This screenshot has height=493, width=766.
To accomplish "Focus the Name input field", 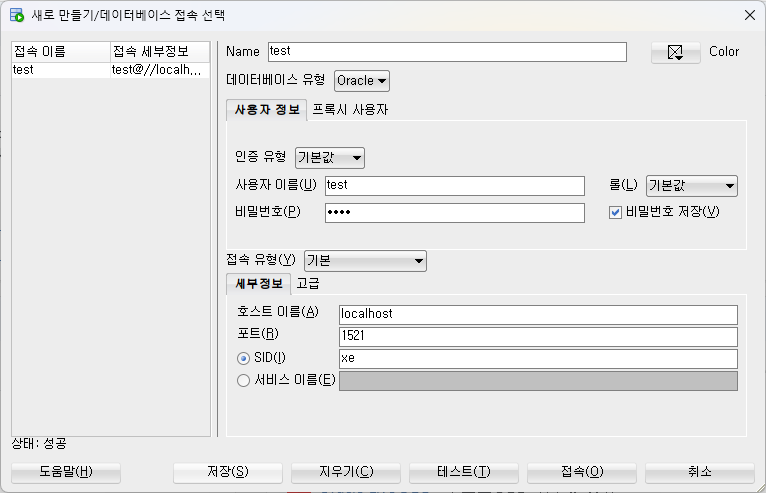I will [447, 52].
